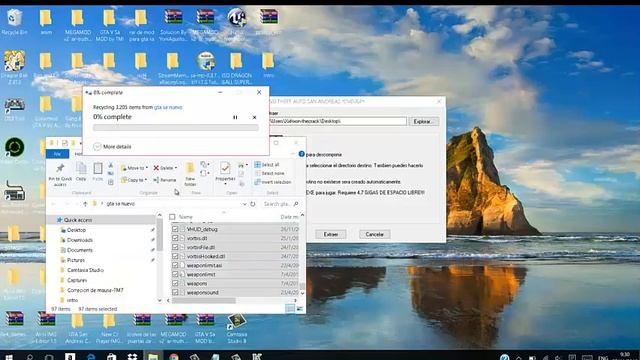
Task: Open the Windows Start button
Action: (x=9, y=357)
